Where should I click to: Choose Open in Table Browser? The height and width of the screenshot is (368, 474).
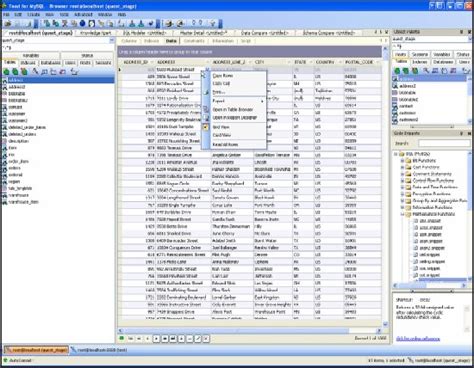click(x=233, y=109)
